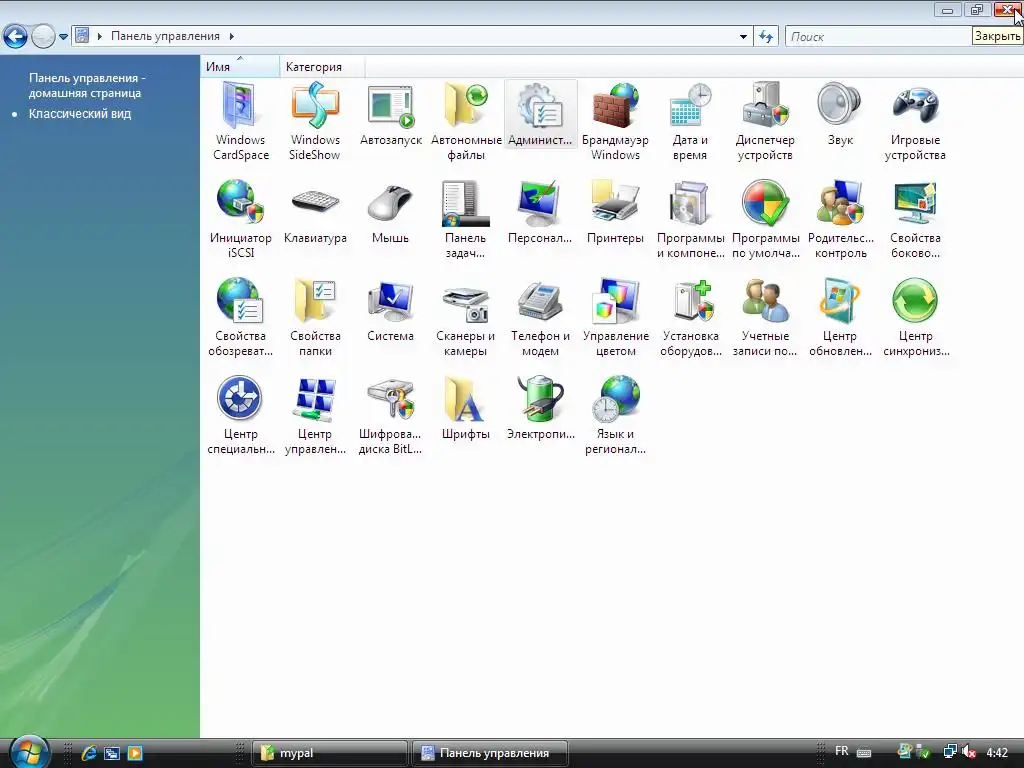This screenshot has width=1024, height=768.
Task: Open Программы и компоненты icon
Action: click(690, 219)
